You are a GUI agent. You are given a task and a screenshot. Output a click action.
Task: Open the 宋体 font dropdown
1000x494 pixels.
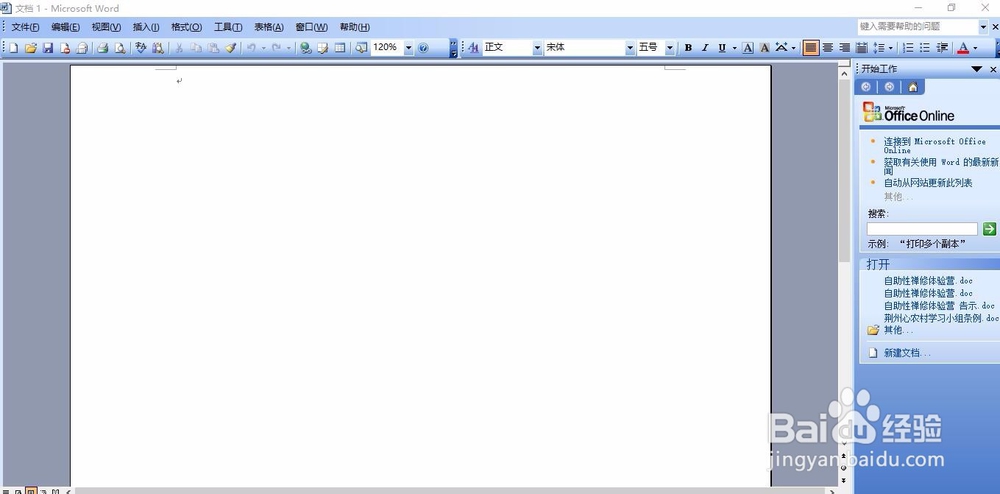(x=630, y=48)
